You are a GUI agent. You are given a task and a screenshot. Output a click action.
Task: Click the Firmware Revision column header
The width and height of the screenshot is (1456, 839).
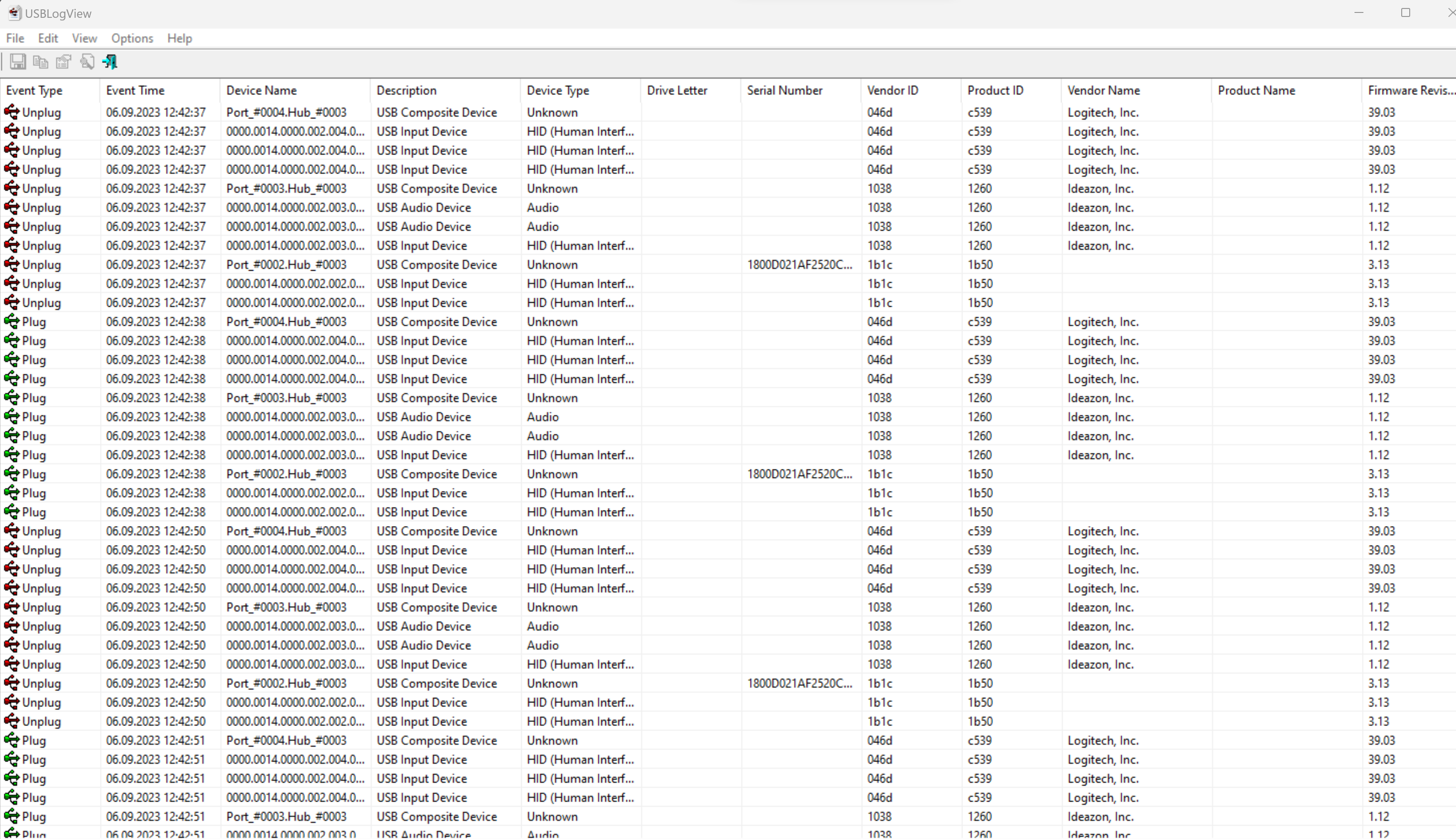pos(1410,90)
